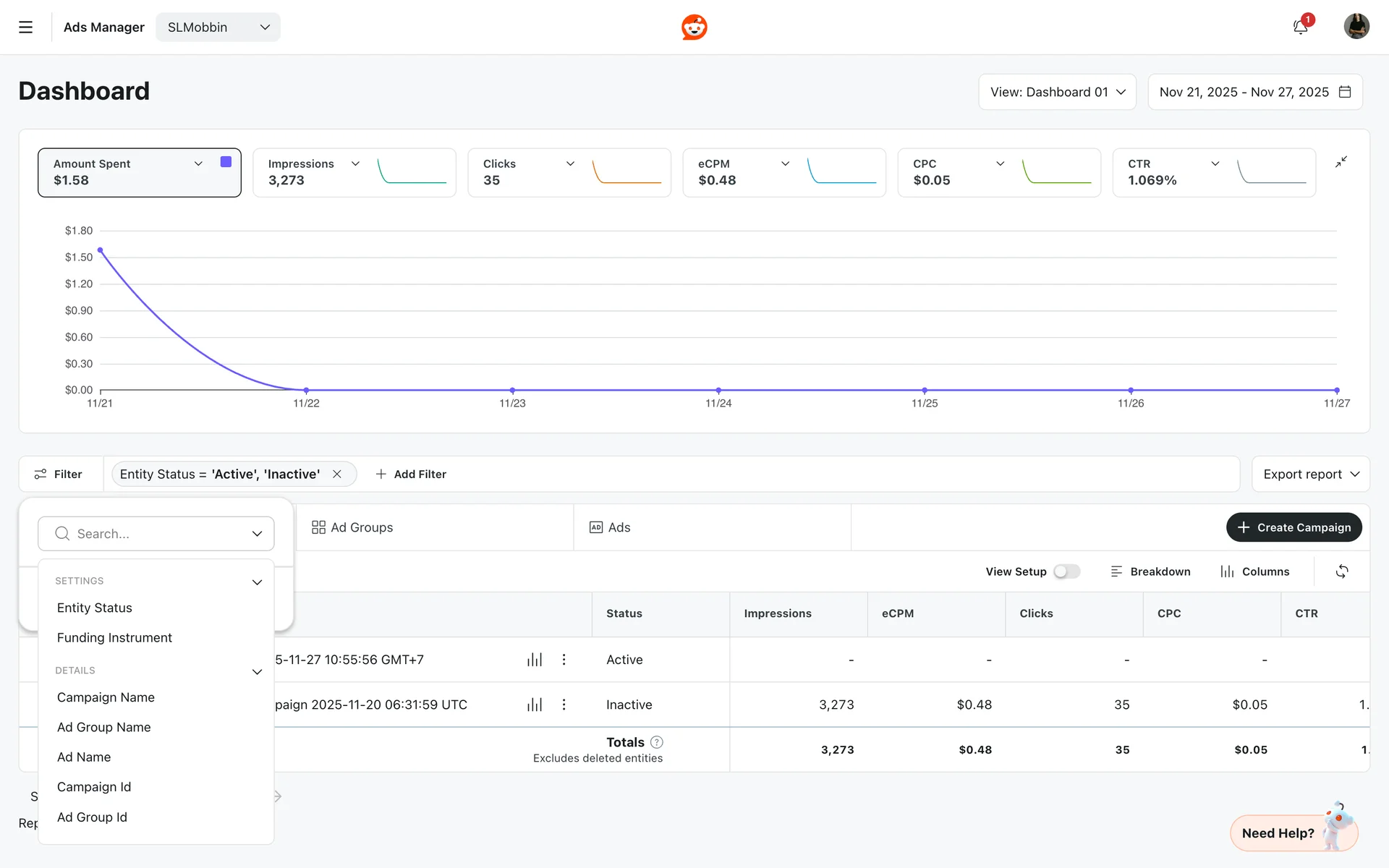Open the chart icon on the Inactive campaign row
The image size is (1389, 868).
point(535,705)
